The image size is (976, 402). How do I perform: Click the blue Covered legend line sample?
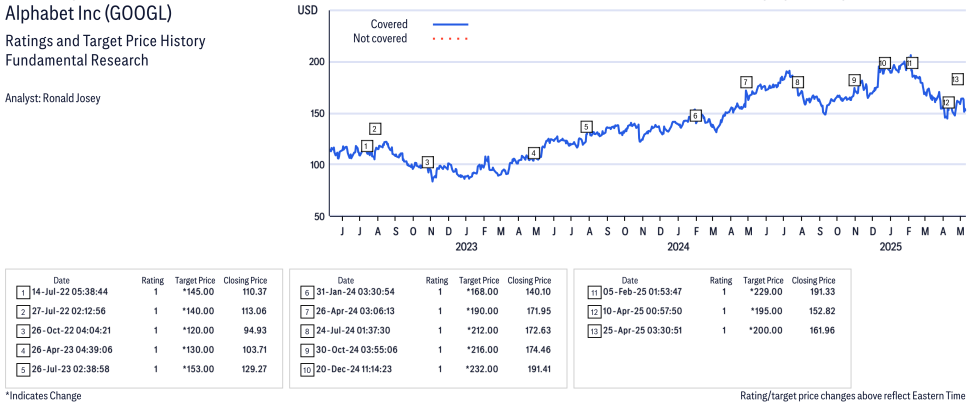click(x=450, y=24)
